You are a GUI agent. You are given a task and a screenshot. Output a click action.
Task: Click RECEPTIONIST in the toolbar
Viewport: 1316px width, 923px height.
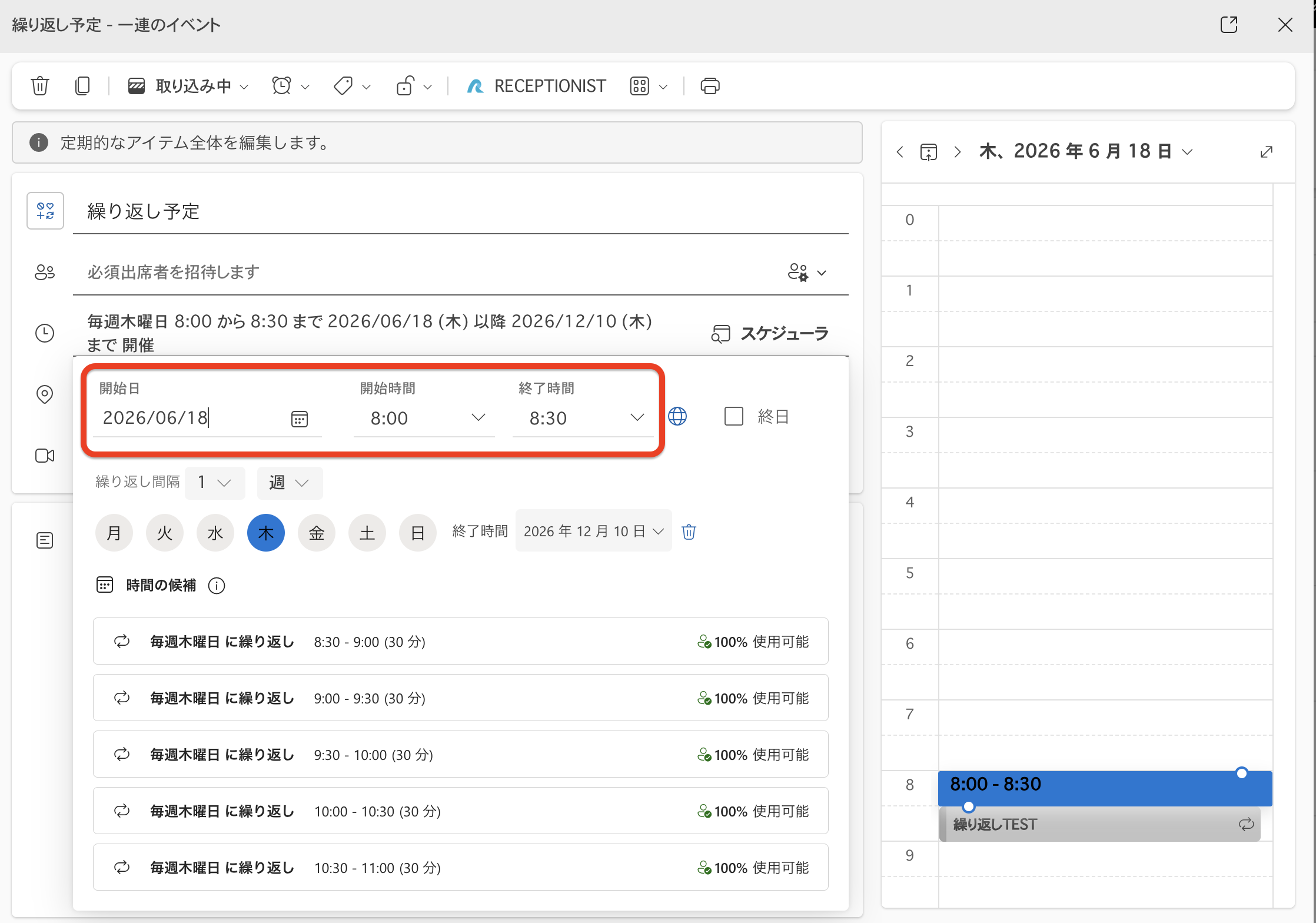pos(536,86)
